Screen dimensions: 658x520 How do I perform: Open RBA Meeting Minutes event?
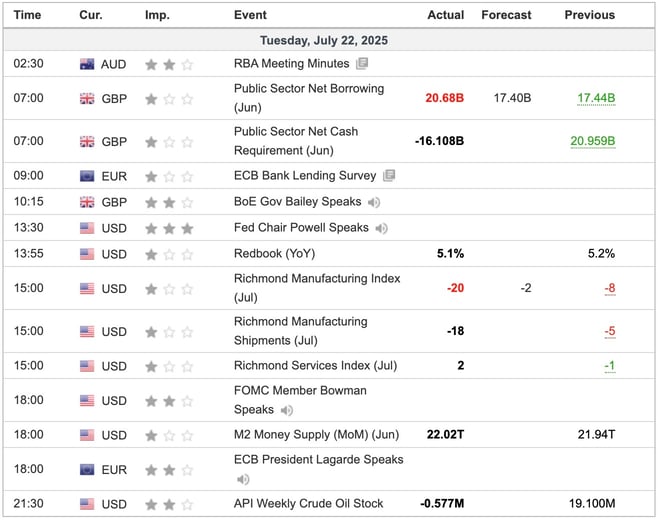[292, 64]
